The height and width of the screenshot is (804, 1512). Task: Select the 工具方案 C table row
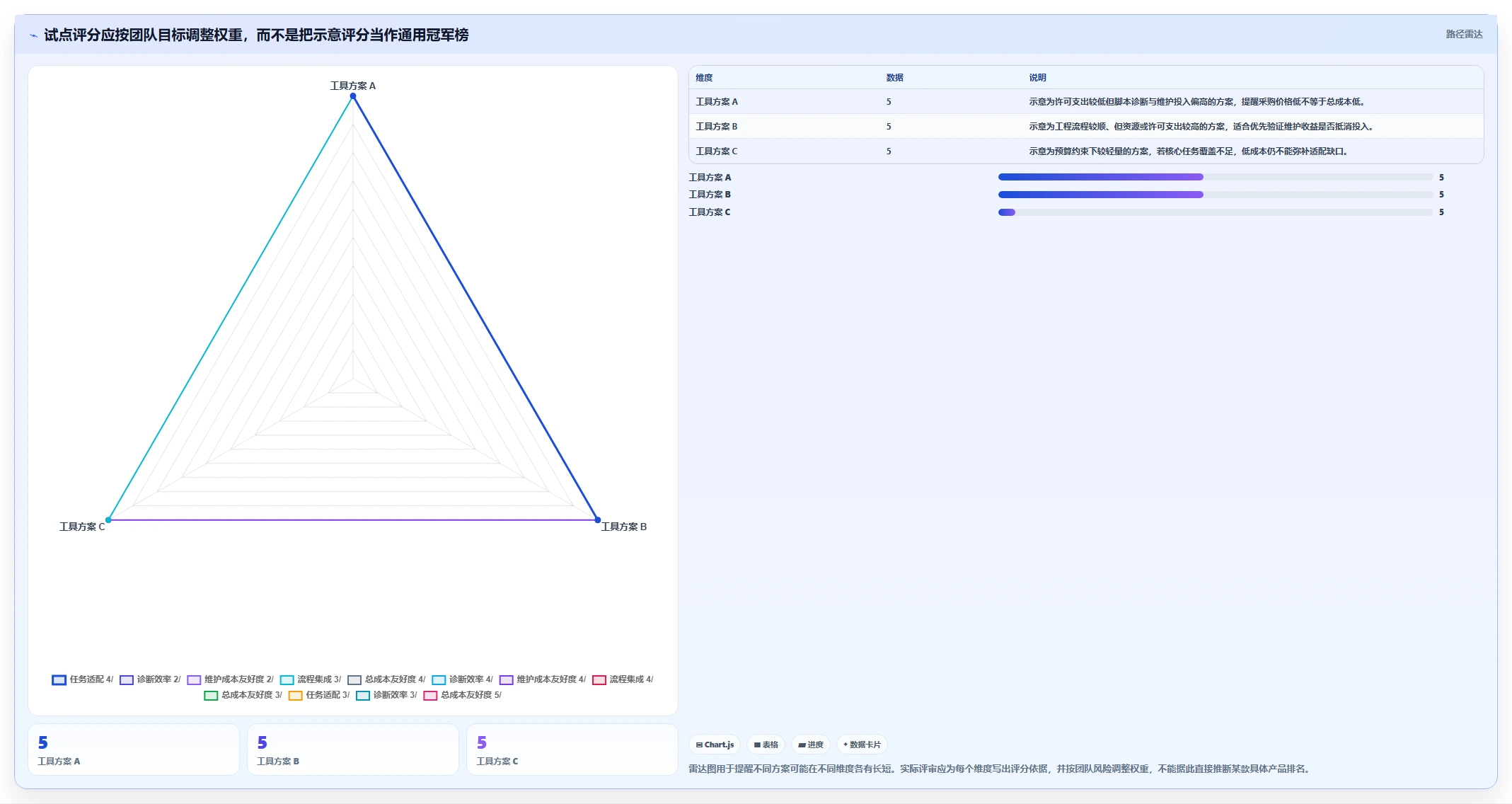coord(1086,151)
